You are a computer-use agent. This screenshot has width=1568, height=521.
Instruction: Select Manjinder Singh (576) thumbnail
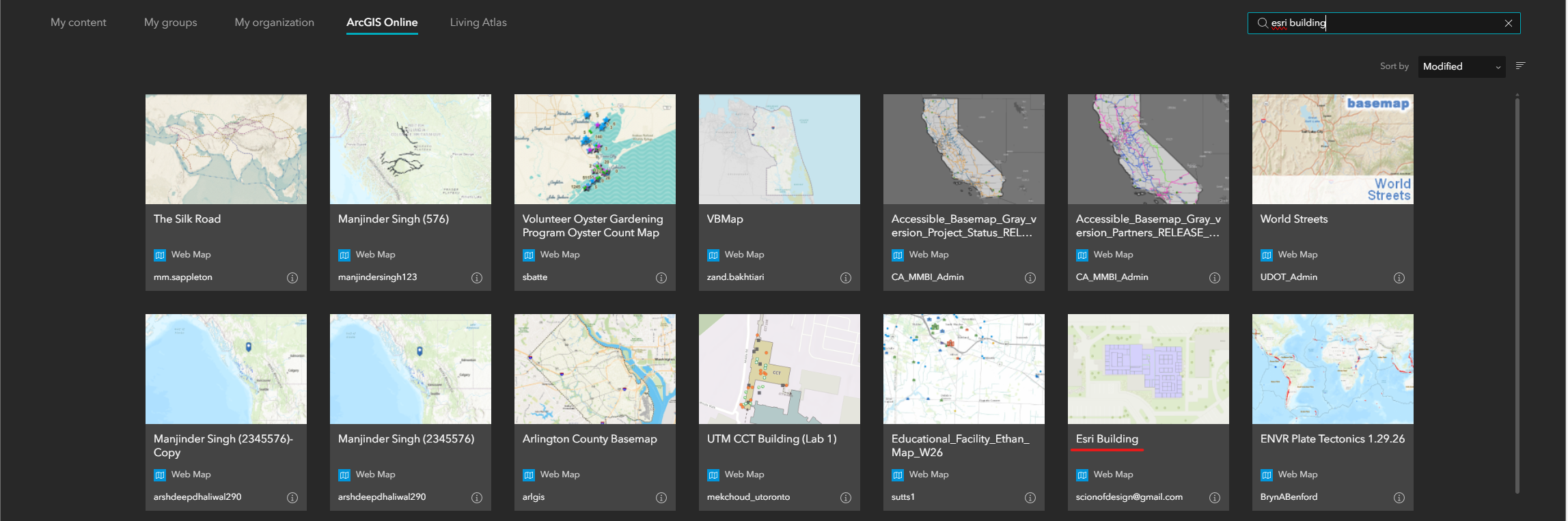coord(411,149)
